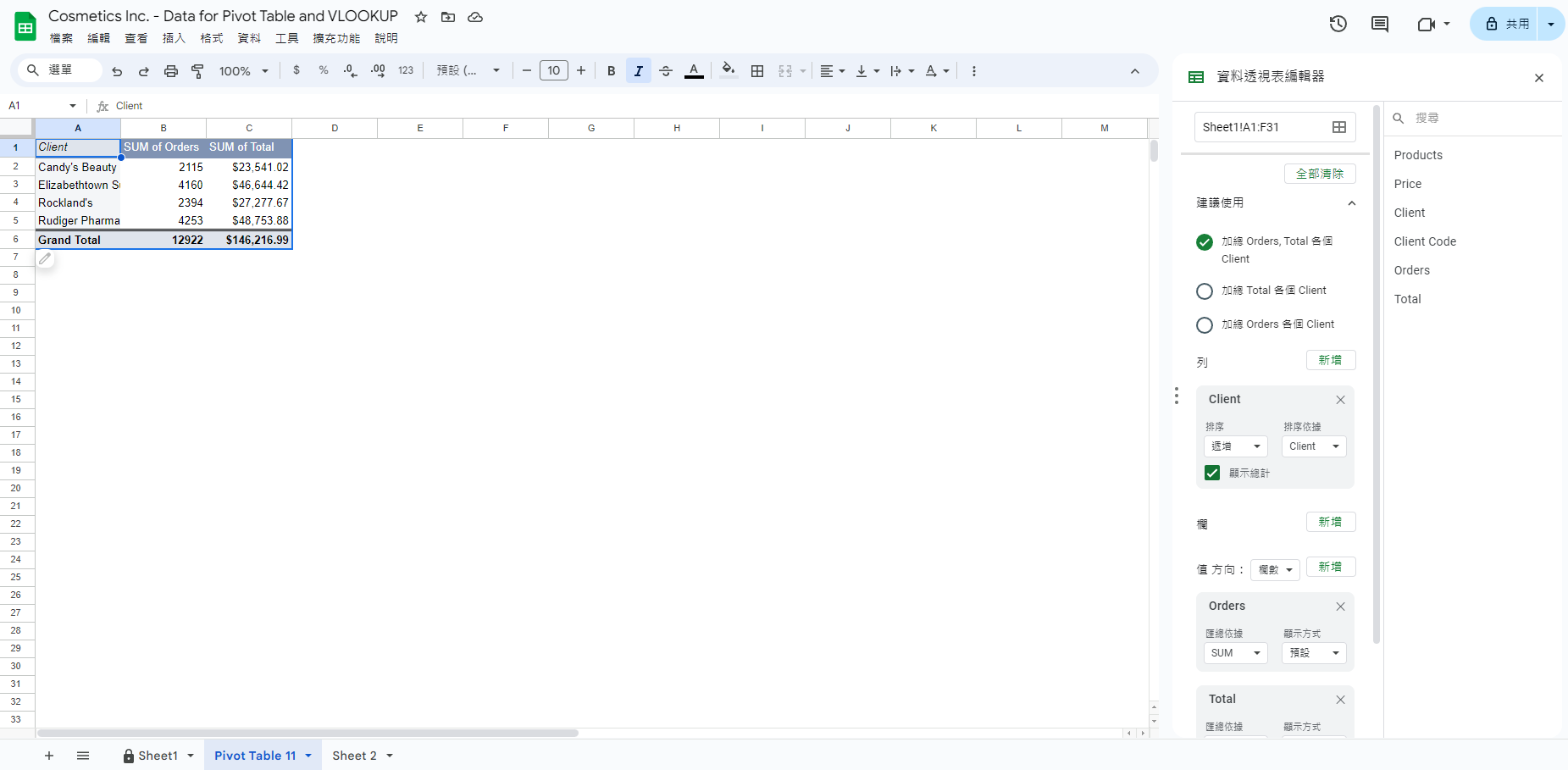Select the Client Code field
The image size is (1568, 770).
(1426, 241)
